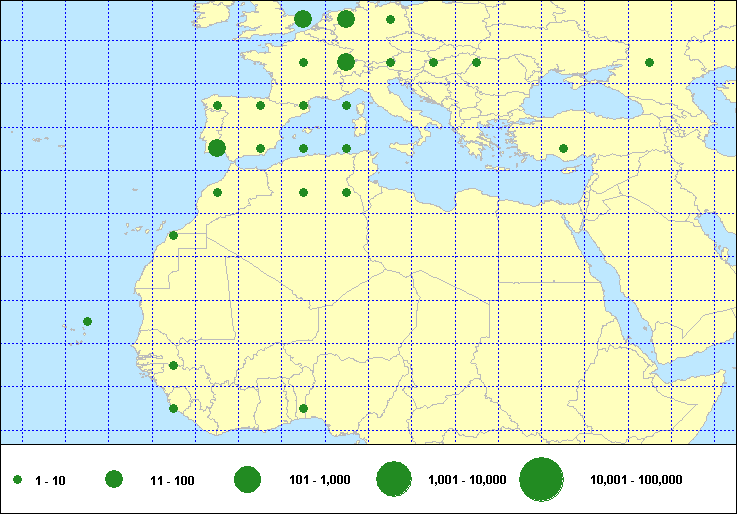Click the marker over Romania
The width and height of the screenshot is (737, 514).
point(476,62)
